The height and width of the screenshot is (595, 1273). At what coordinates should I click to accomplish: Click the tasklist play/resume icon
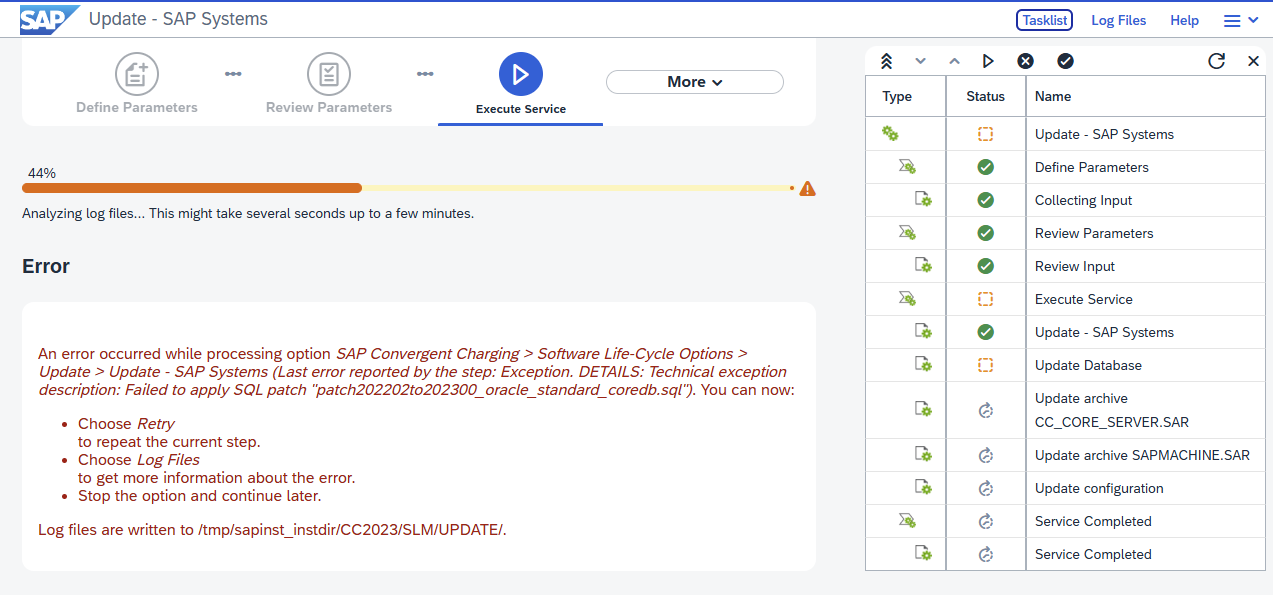tap(988, 61)
